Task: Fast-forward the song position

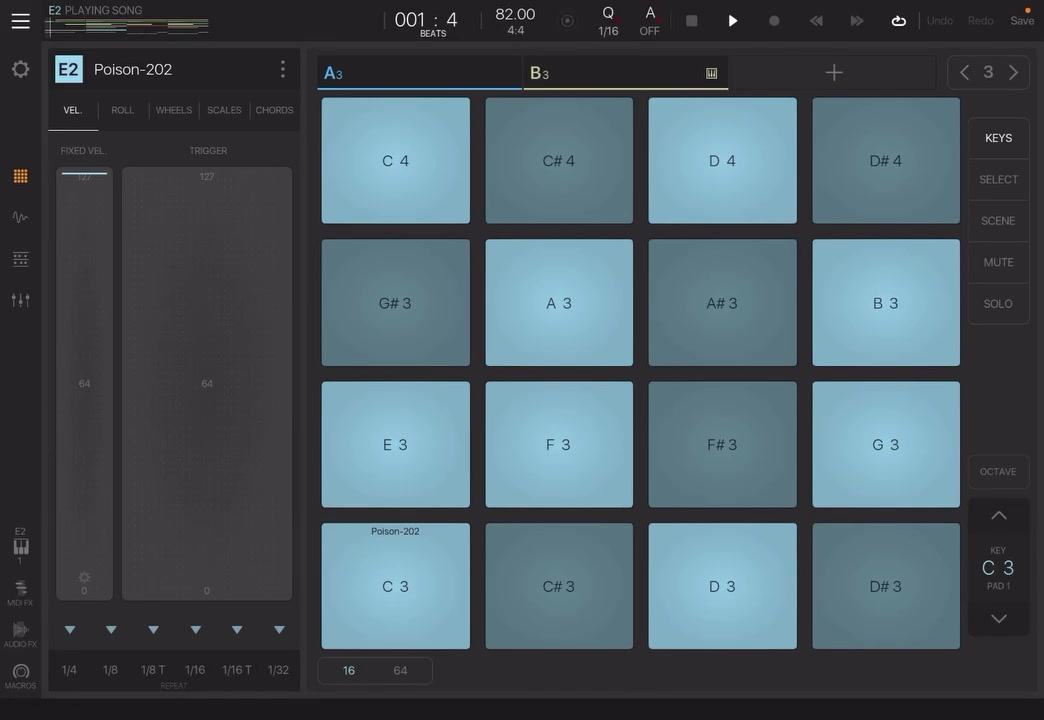Action: [x=857, y=21]
